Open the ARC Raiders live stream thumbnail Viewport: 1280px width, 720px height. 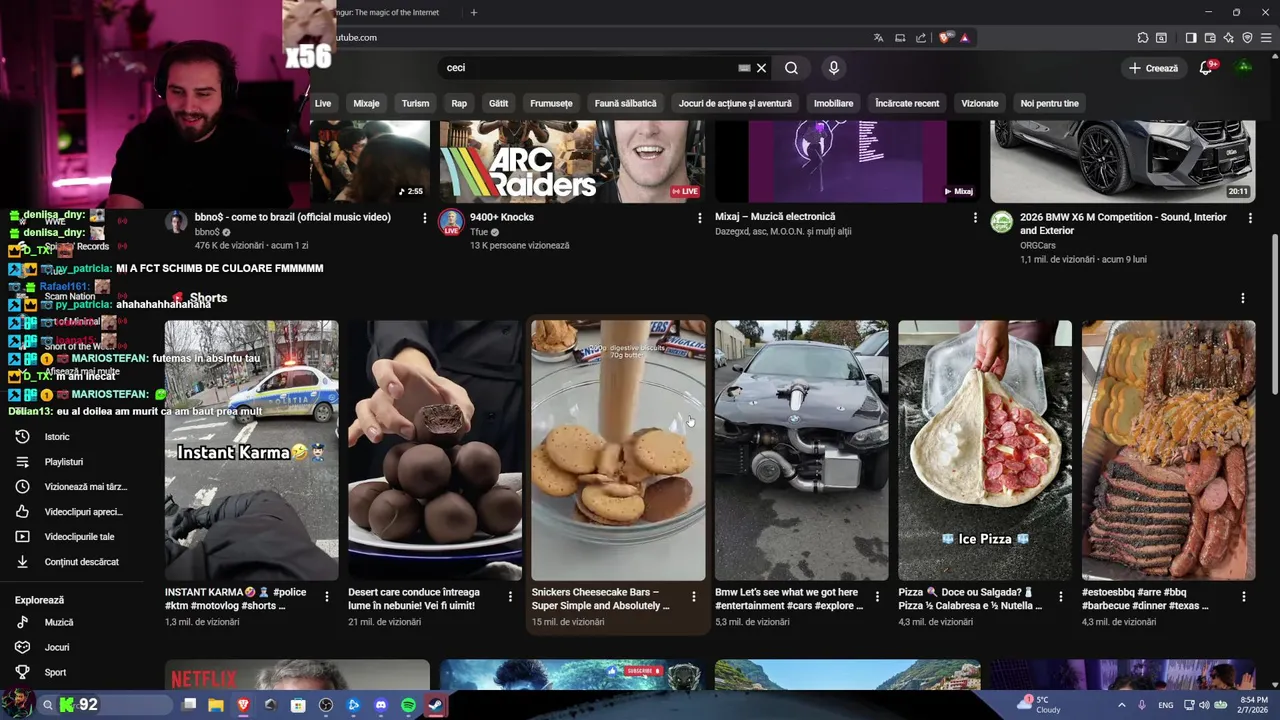click(572, 161)
